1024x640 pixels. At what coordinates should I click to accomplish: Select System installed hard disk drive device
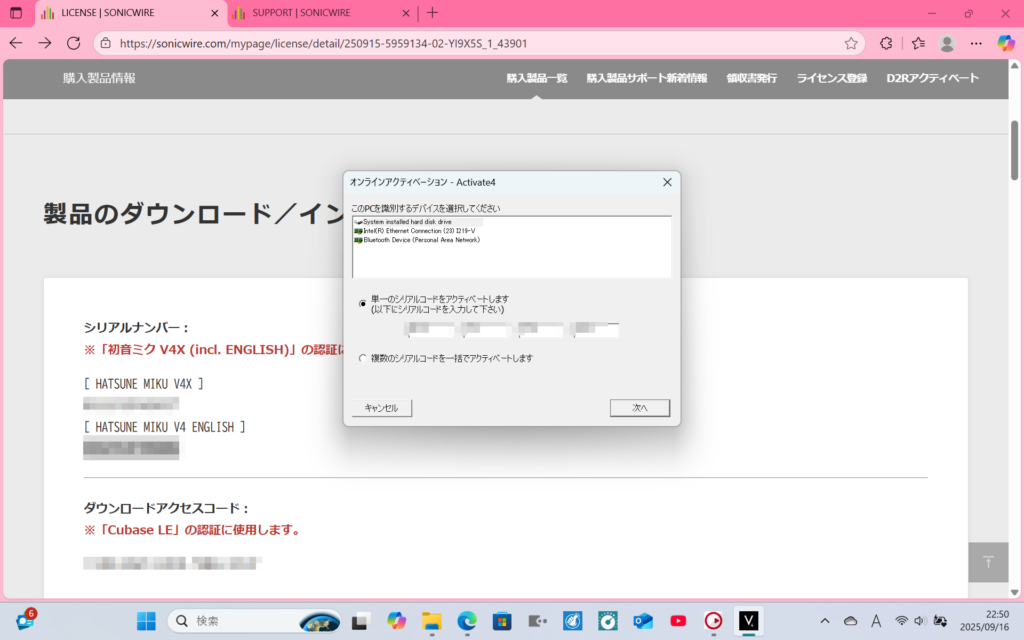point(407,221)
